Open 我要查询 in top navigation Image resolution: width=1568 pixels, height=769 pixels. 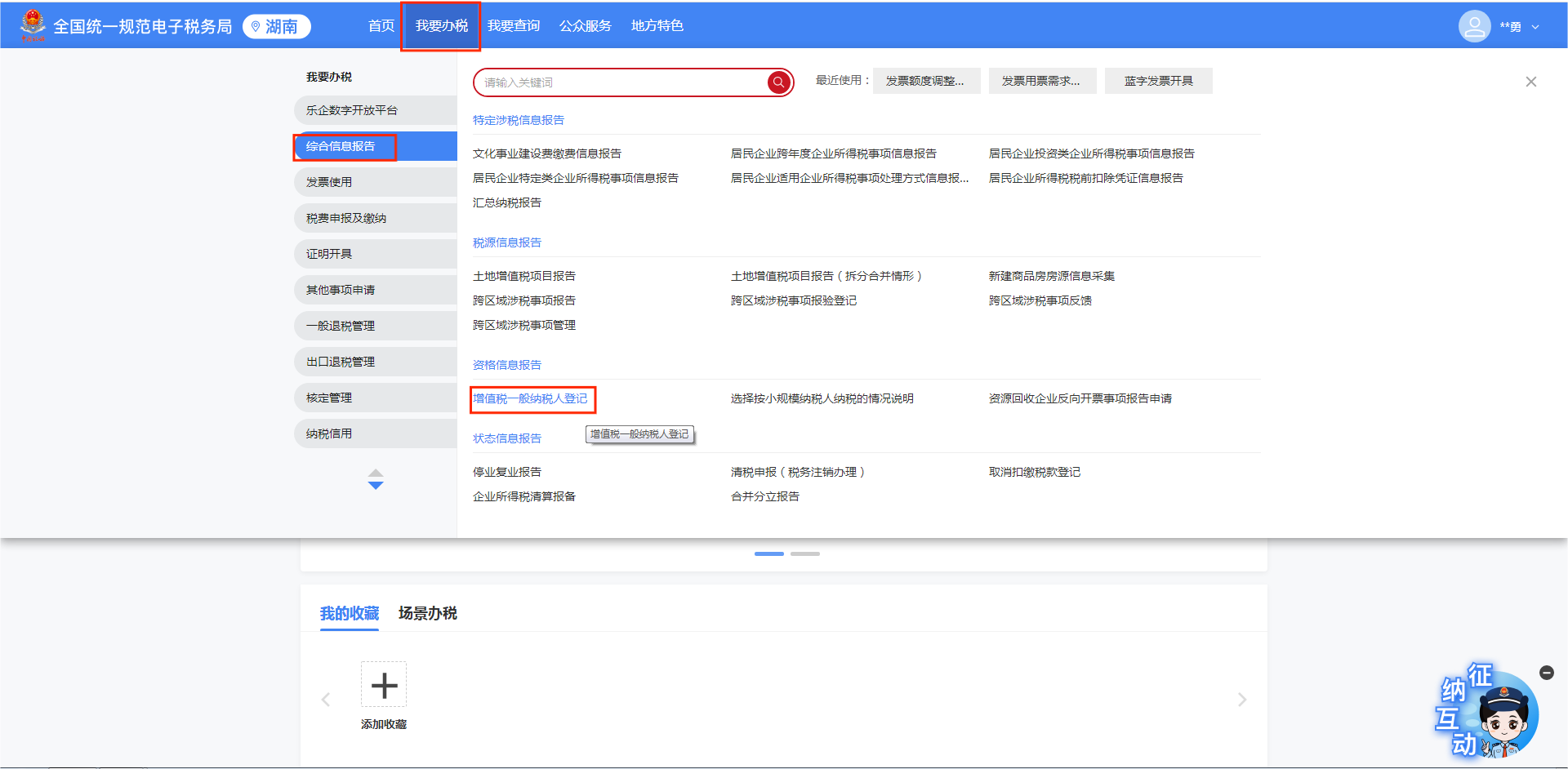click(x=513, y=26)
